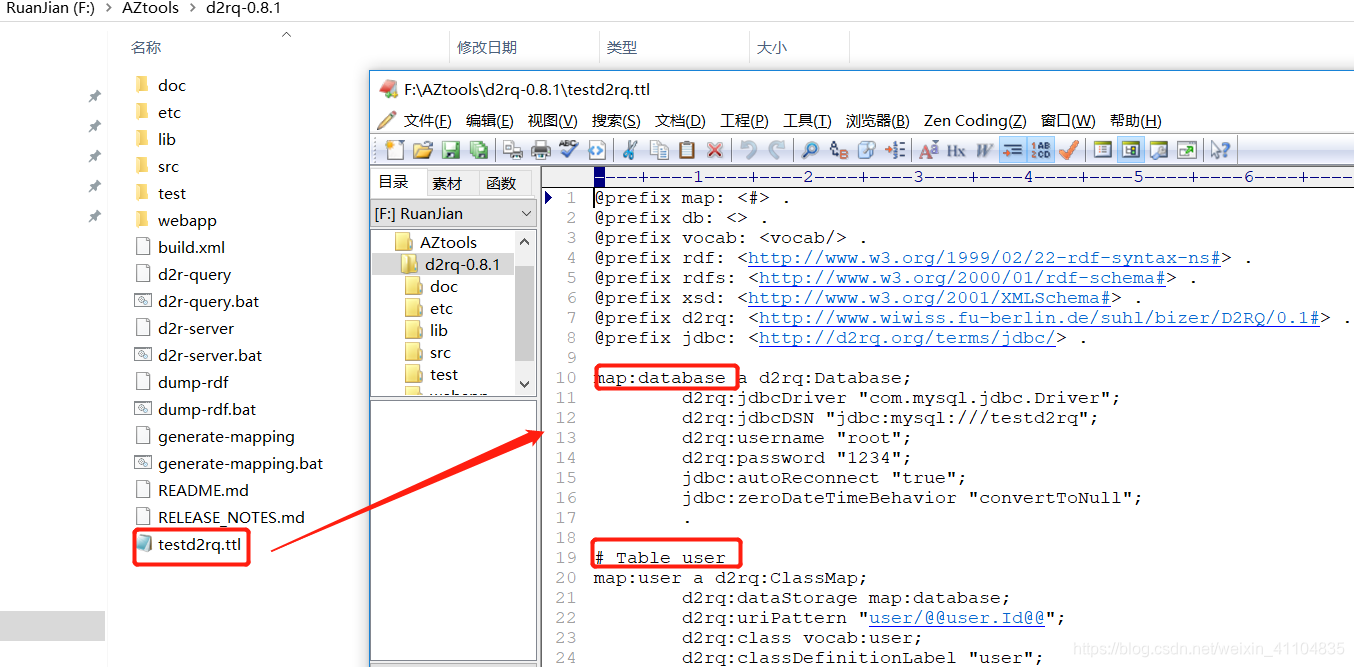Open the 搜索(S) menu
This screenshot has width=1354, height=667.
tap(616, 121)
